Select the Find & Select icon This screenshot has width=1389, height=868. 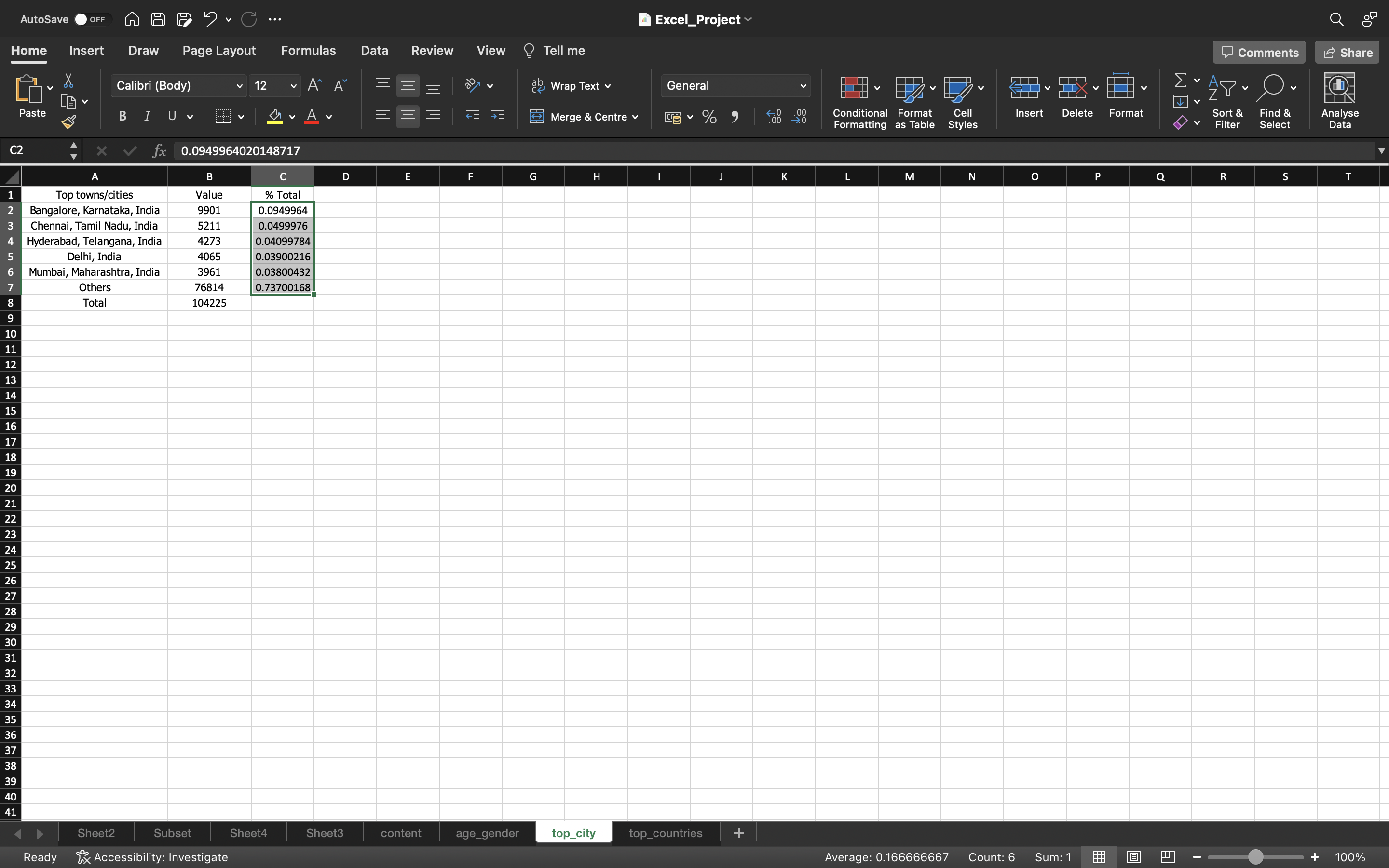pos(1275,99)
